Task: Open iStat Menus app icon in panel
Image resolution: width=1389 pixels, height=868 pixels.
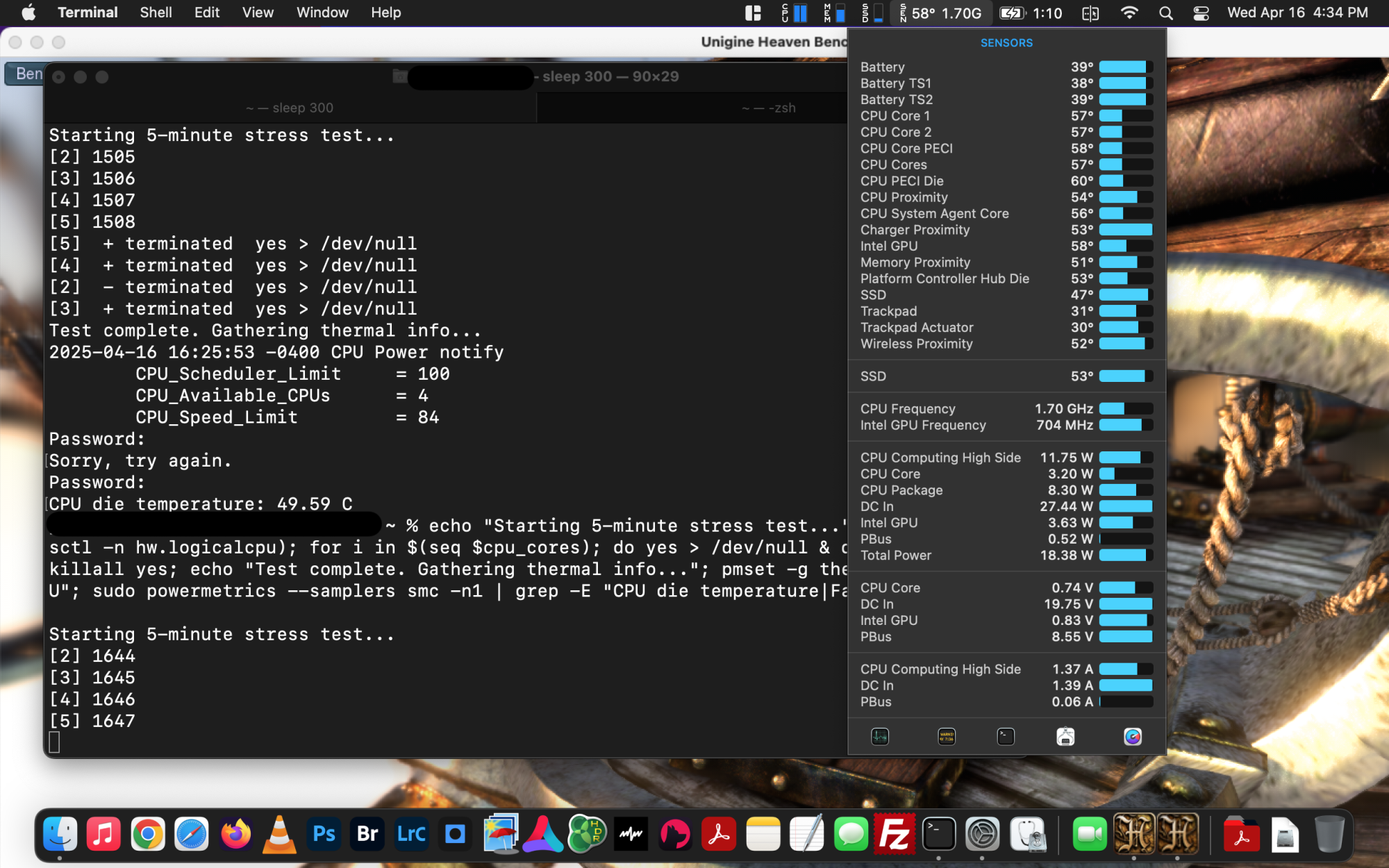Action: (1132, 737)
